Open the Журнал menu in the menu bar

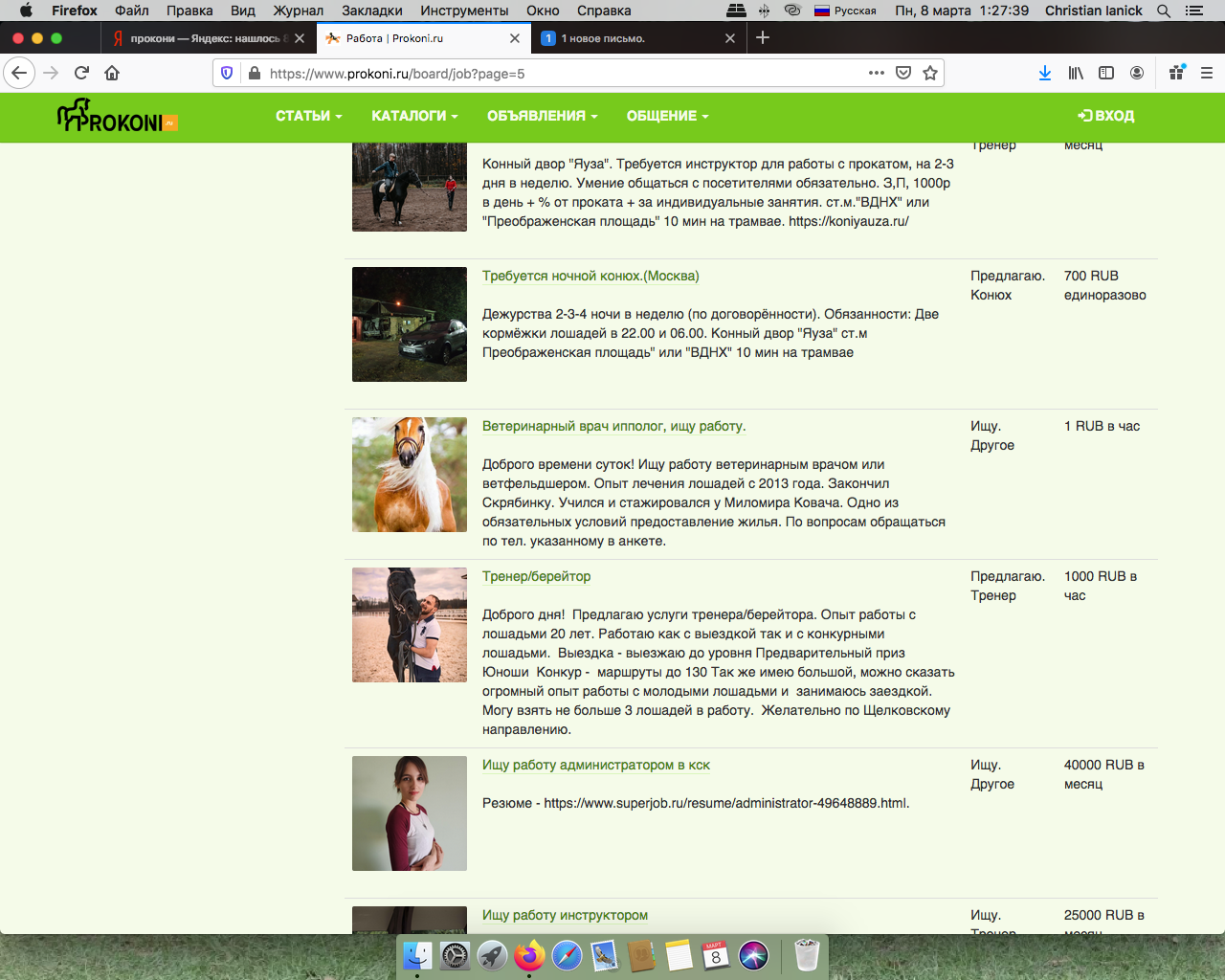(298, 11)
